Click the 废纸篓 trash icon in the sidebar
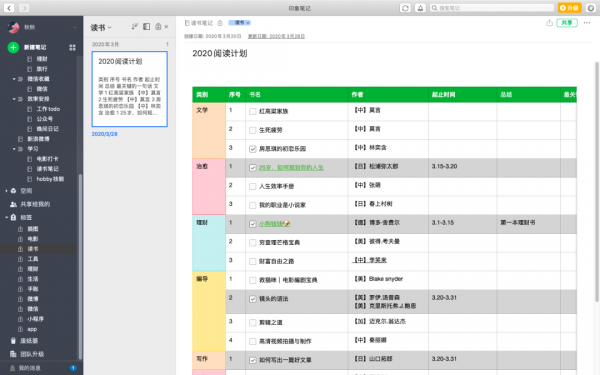Viewport: 600px width, 375px height. coord(13,341)
